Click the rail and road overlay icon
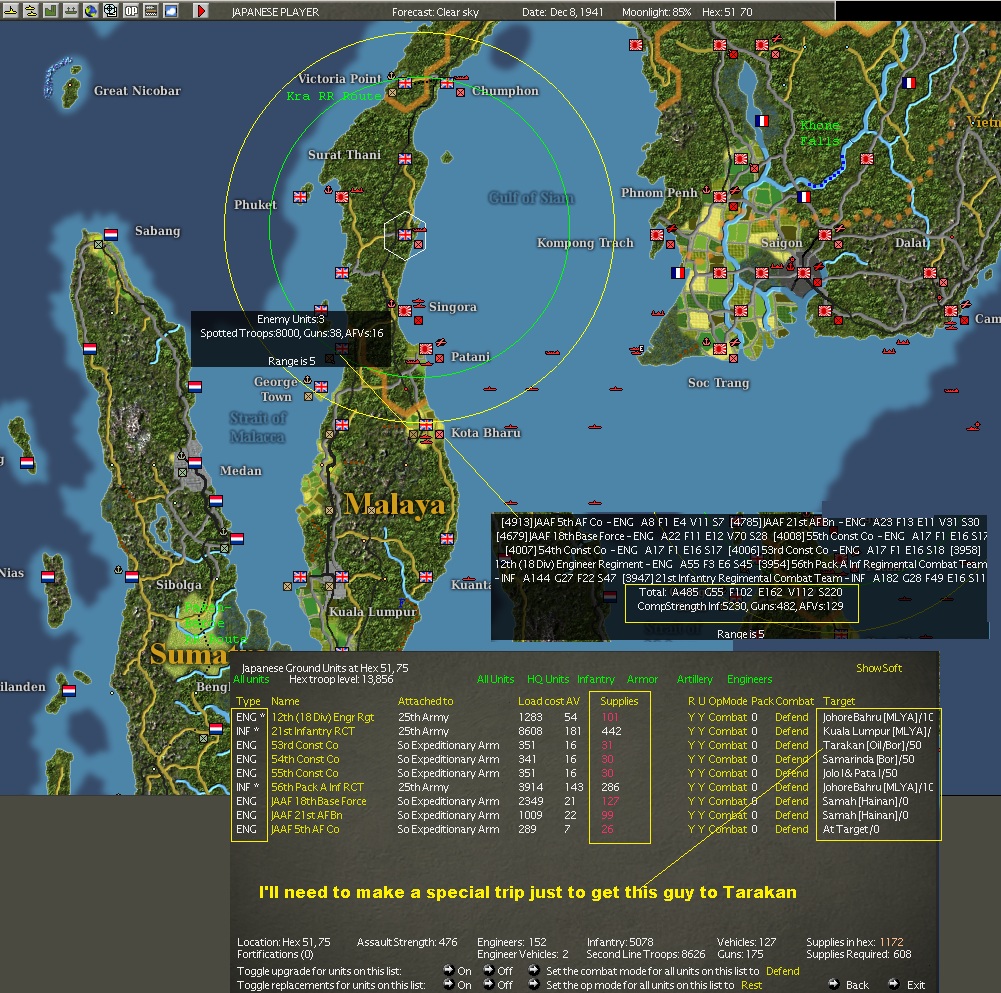The image size is (1001, 993). point(151,10)
